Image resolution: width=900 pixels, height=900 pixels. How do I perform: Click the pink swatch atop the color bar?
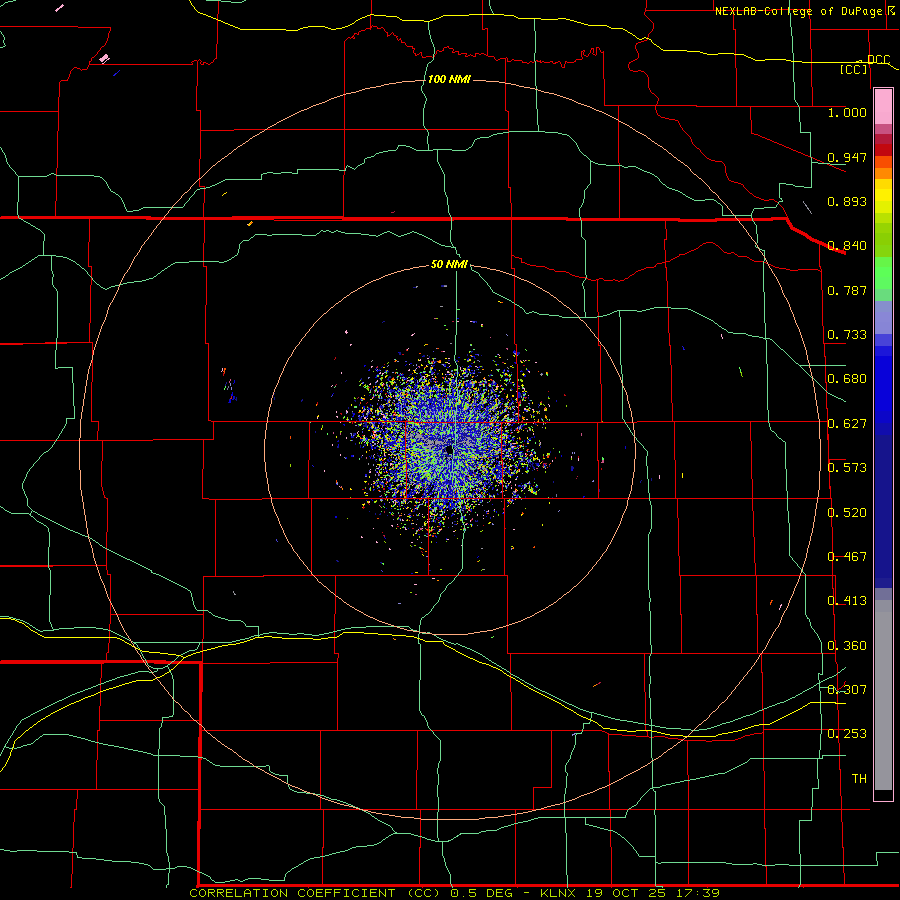tap(883, 107)
